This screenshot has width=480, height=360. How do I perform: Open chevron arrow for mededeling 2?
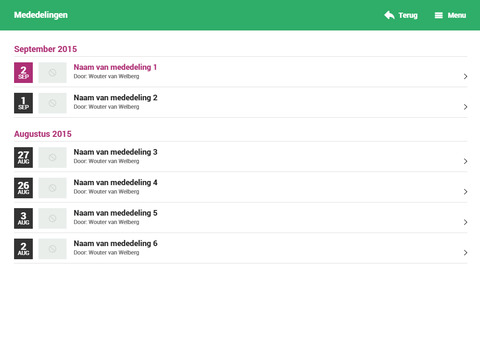[465, 107]
